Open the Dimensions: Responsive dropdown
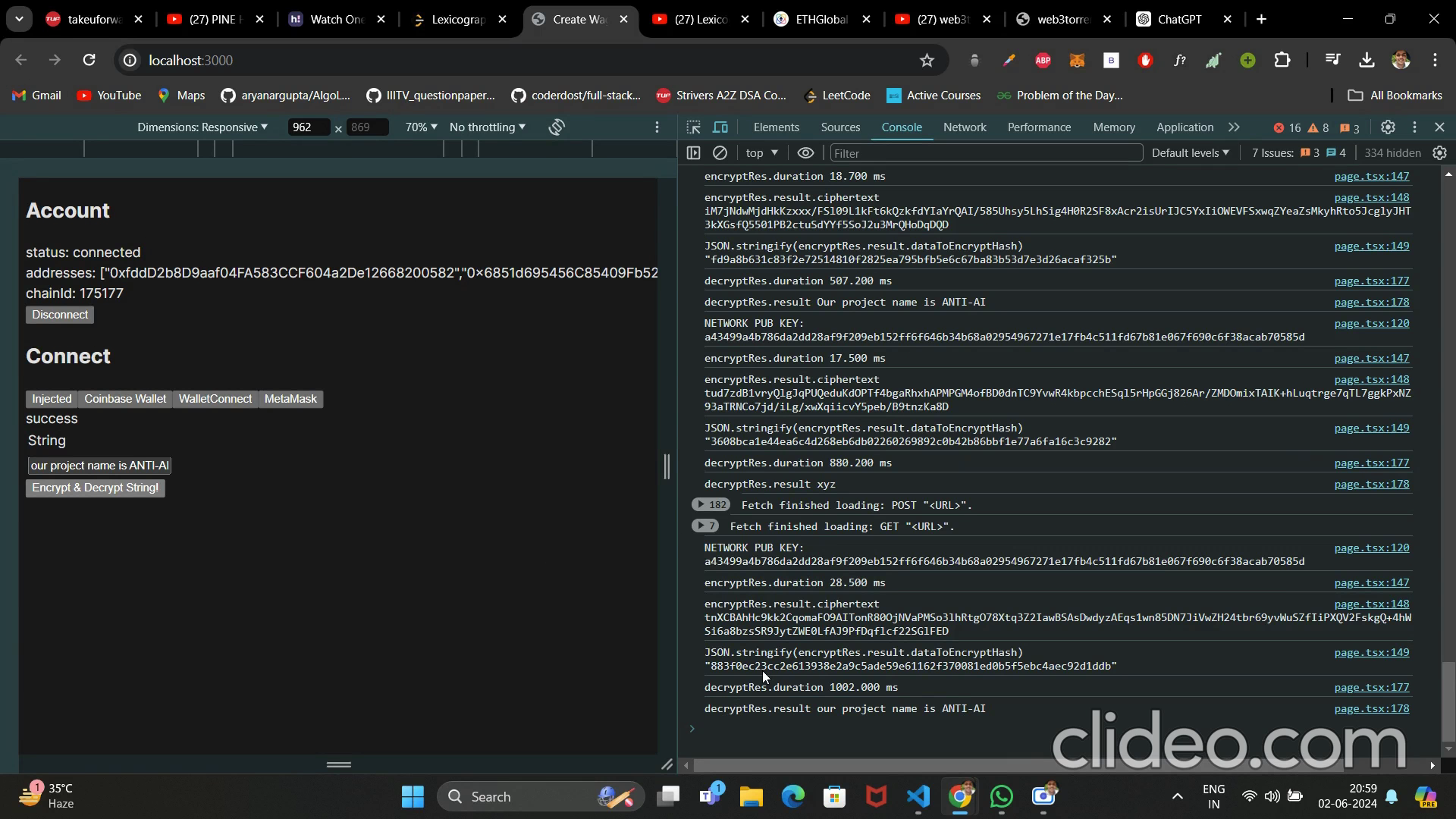The width and height of the screenshot is (1456, 819). pyautogui.click(x=202, y=127)
